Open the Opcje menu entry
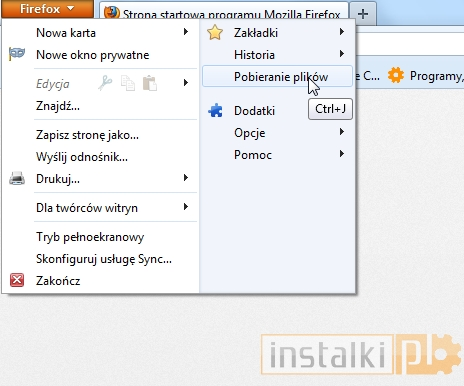This screenshot has height=386, width=464. click(250, 133)
